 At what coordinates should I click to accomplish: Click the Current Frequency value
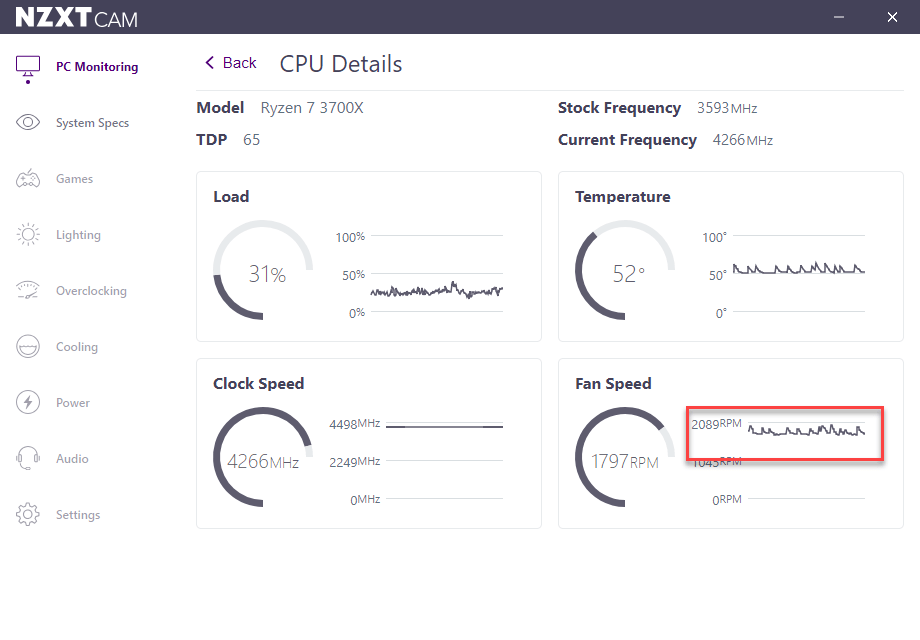(744, 140)
